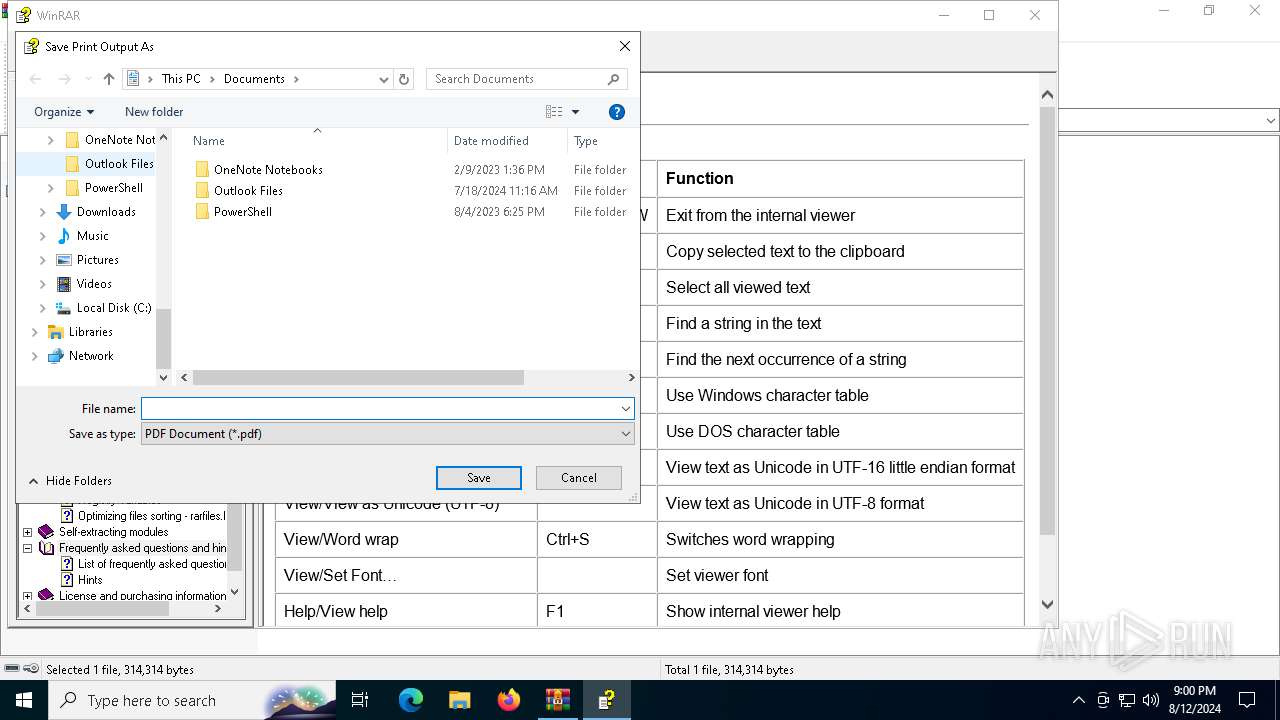
Task: Expand Self-extracting modules help section
Action: (x=28, y=532)
